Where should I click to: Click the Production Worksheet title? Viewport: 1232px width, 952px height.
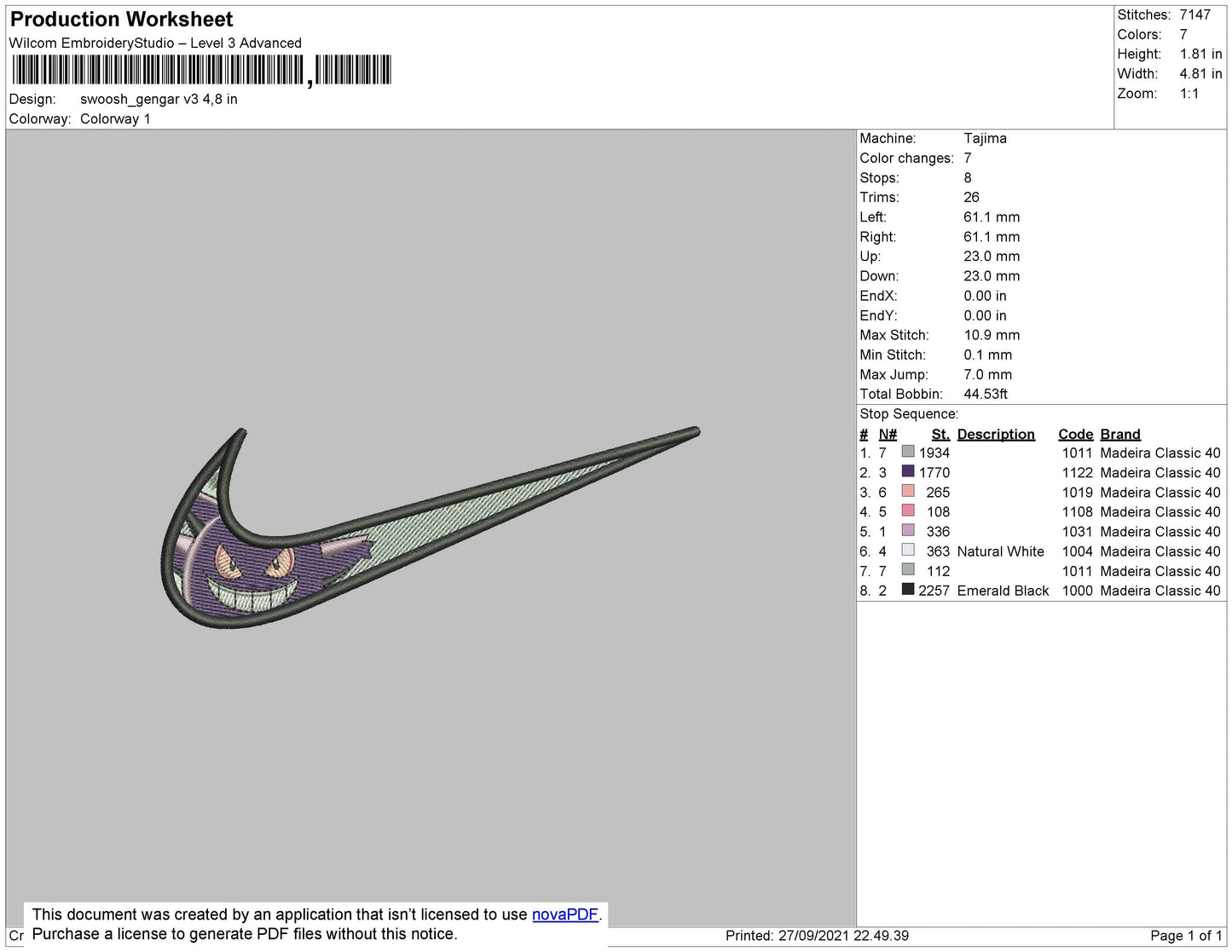tap(121, 20)
